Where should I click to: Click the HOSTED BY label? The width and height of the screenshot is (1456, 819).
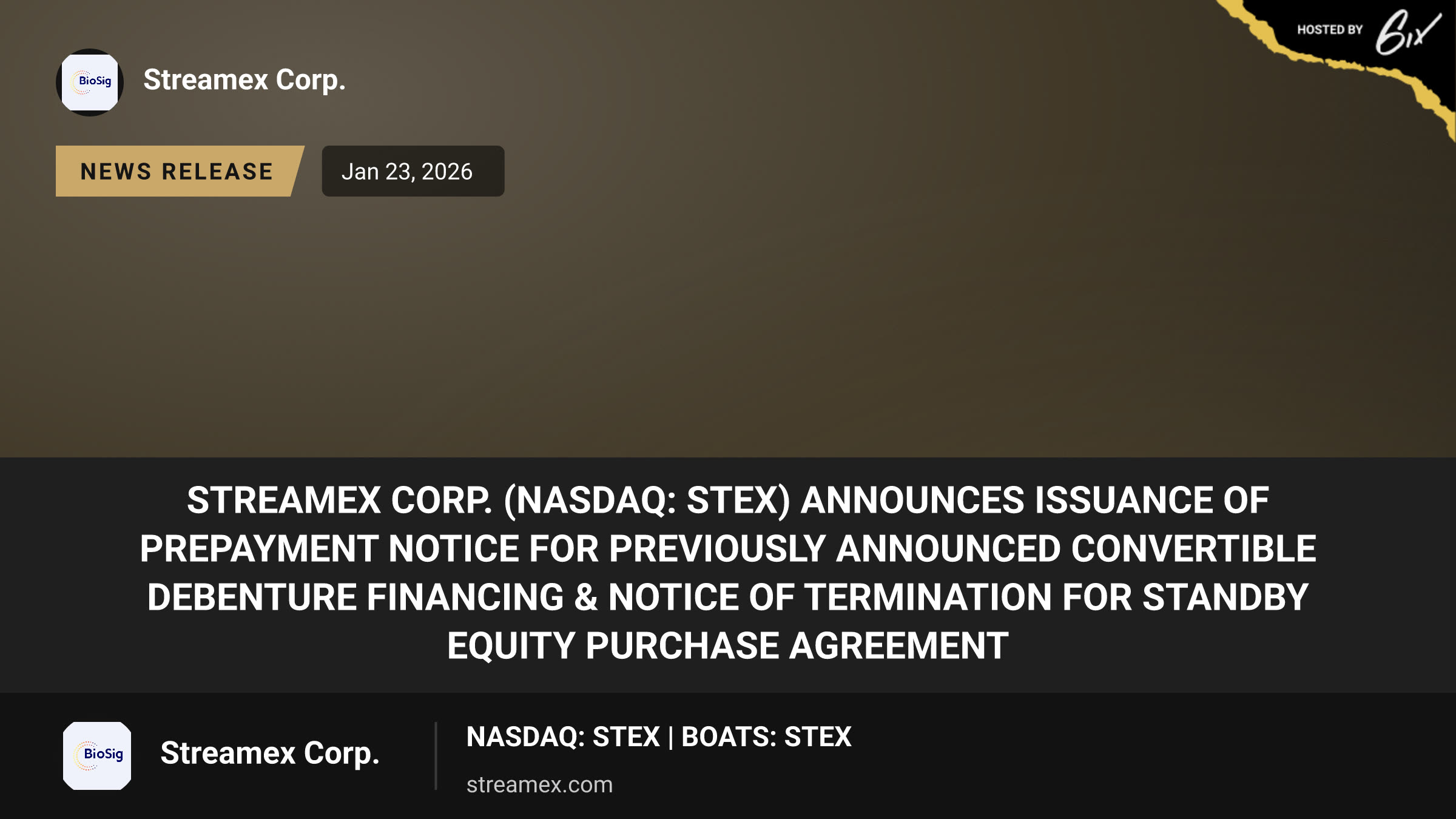1330,30
